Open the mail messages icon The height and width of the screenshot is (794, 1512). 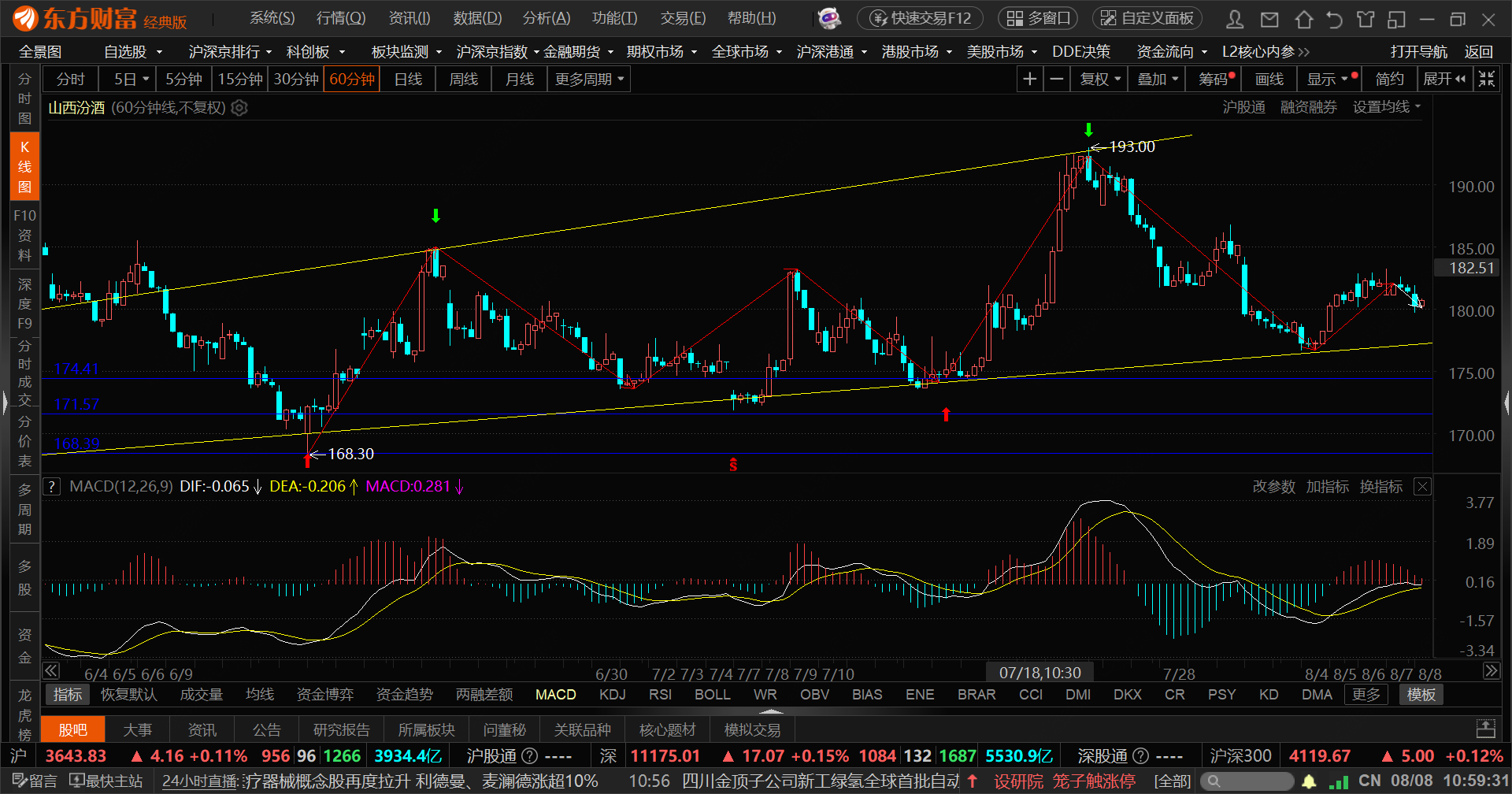pos(1269,19)
